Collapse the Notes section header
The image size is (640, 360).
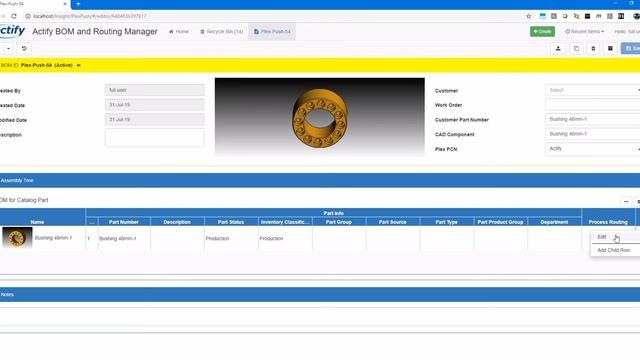tap(320, 295)
